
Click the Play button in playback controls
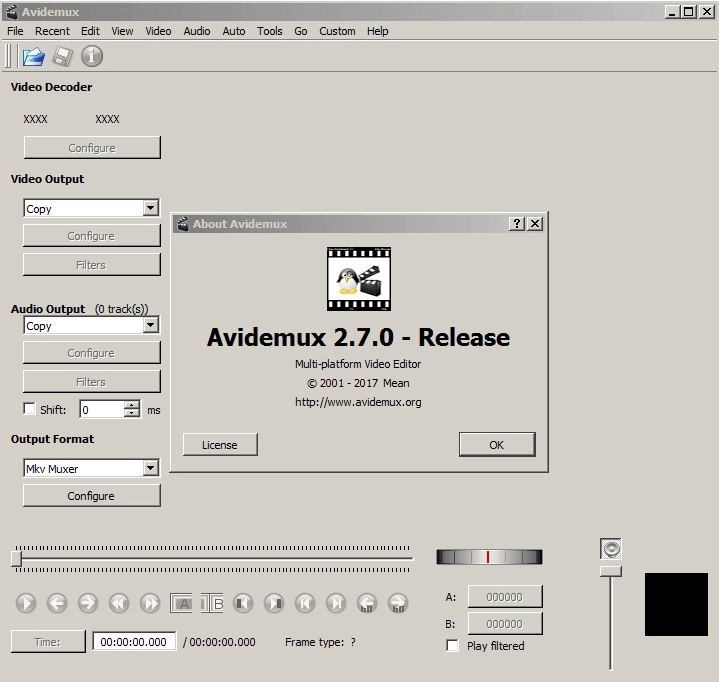tap(26, 603)
